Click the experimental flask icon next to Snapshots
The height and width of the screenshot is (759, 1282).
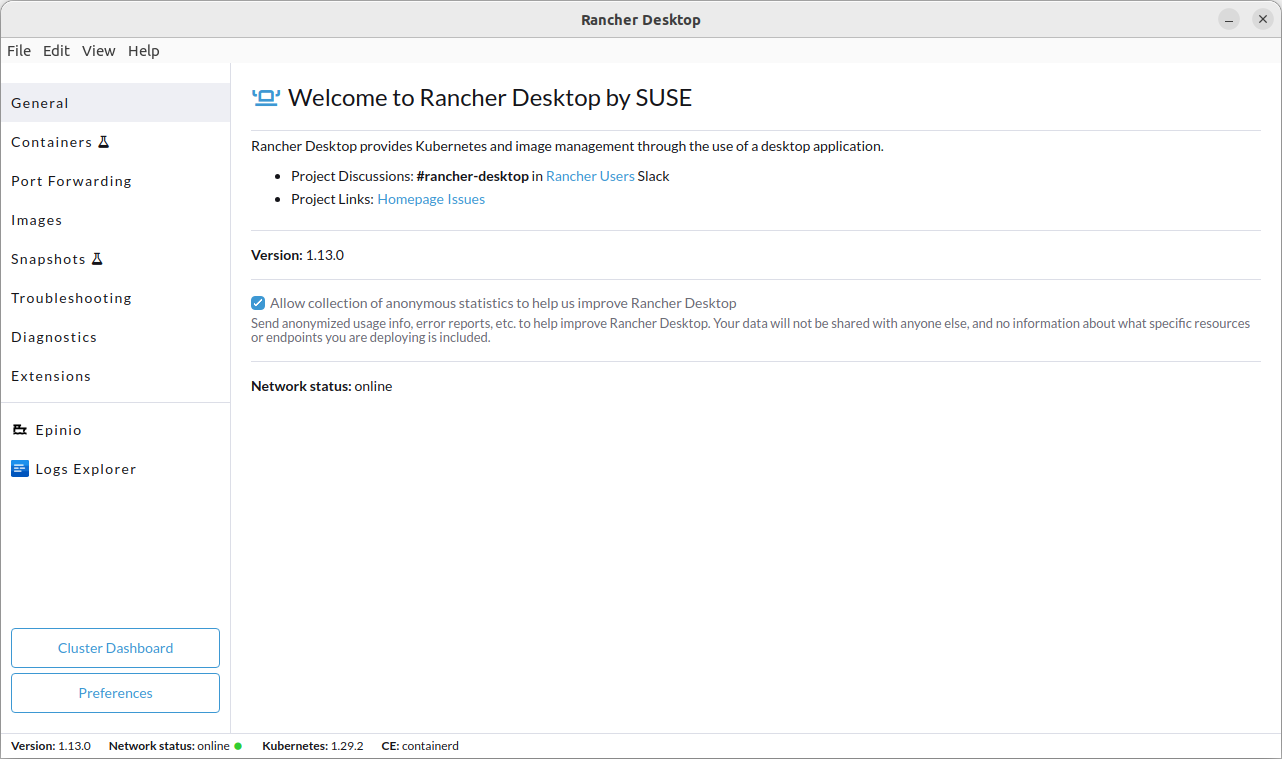point(97,259)
